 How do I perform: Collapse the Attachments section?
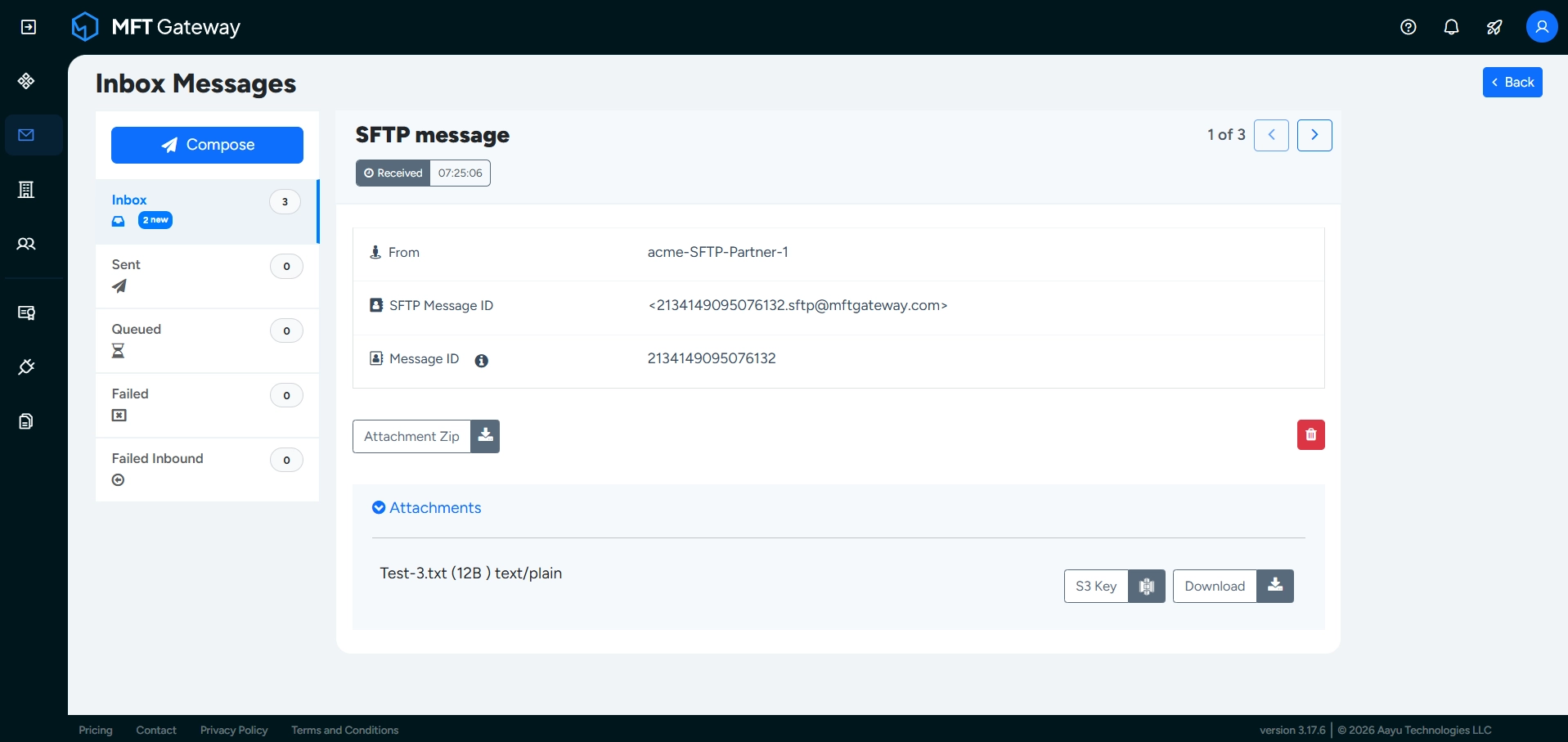(x=426, y=508)
